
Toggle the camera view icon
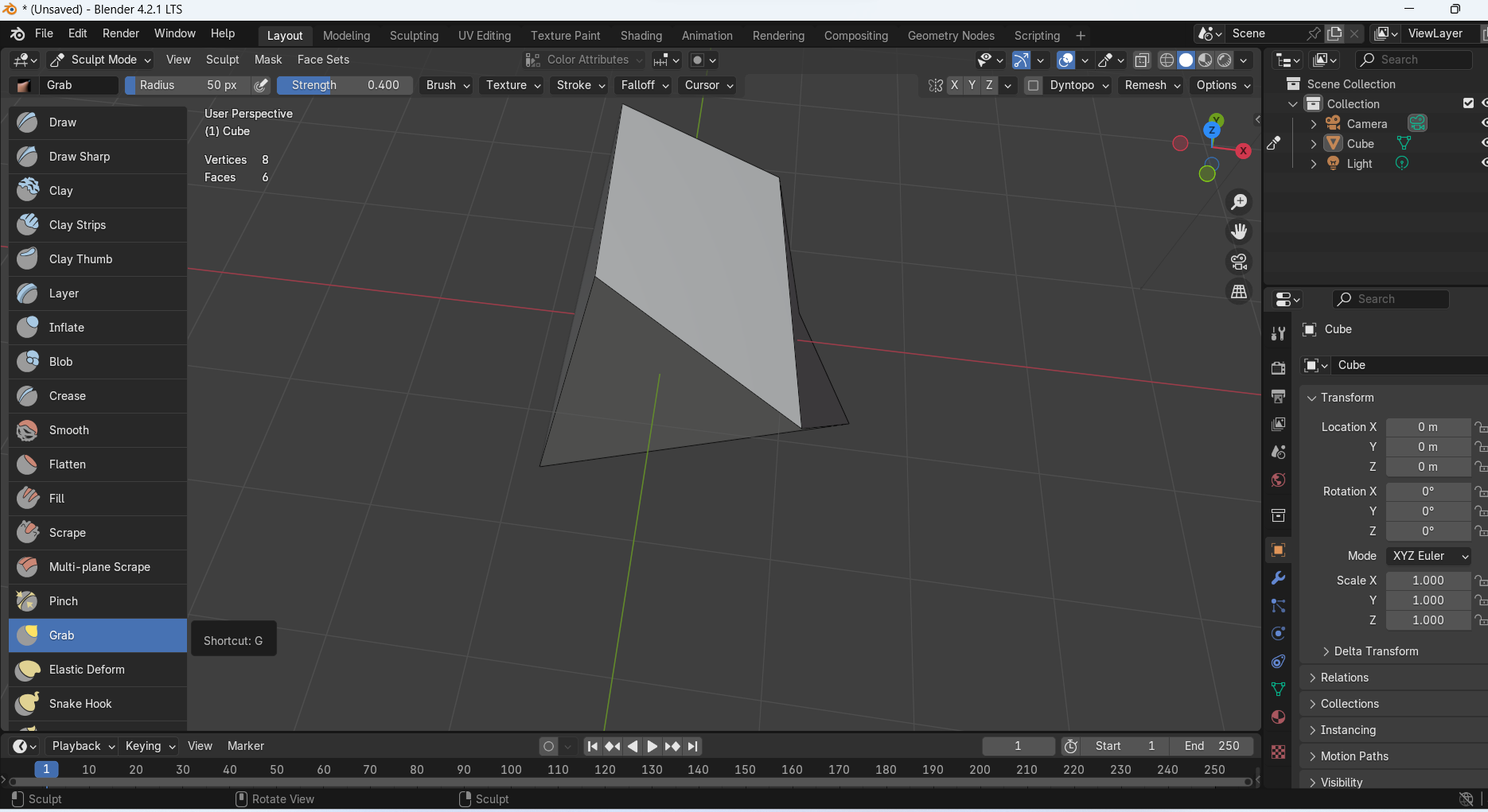pyautogui.click(x=1239, y=262)
